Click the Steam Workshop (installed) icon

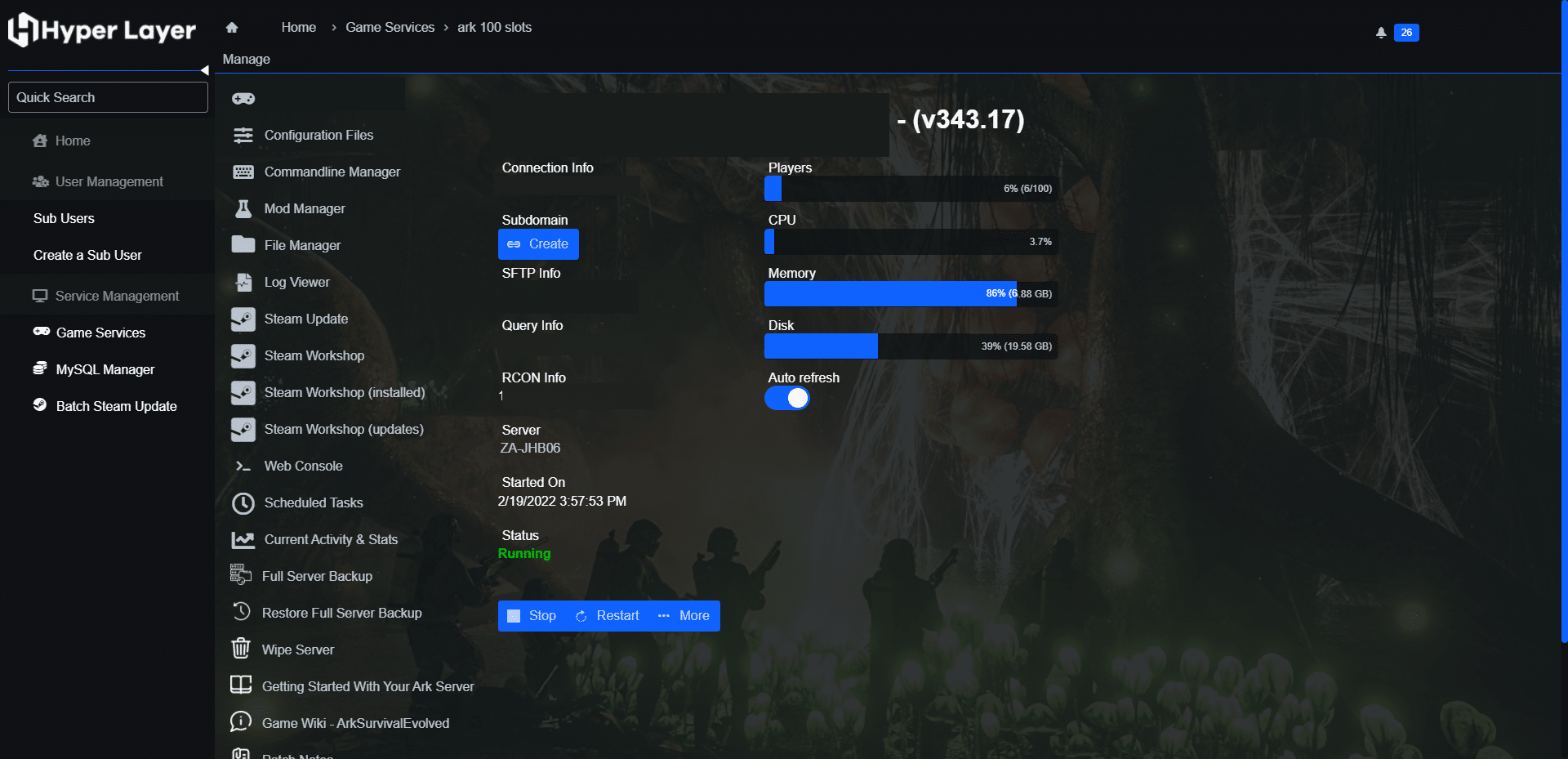pyautogui.click(x=243, y=393)
